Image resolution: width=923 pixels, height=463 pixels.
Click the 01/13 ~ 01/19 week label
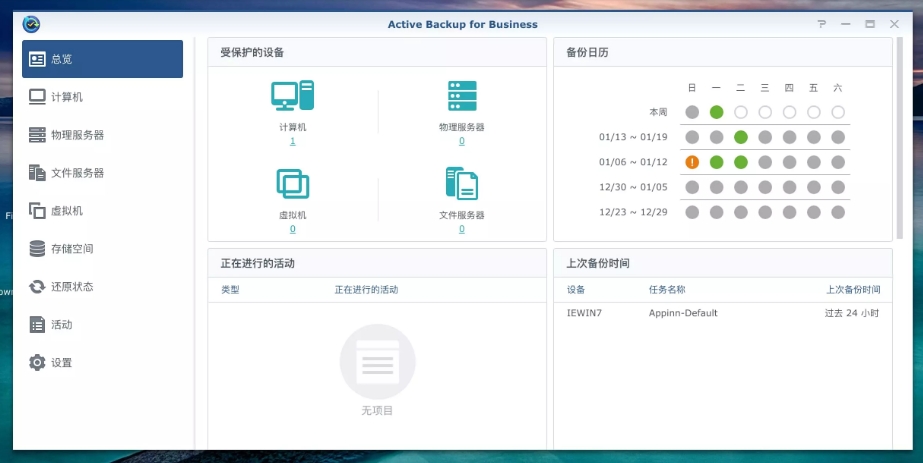633,137
